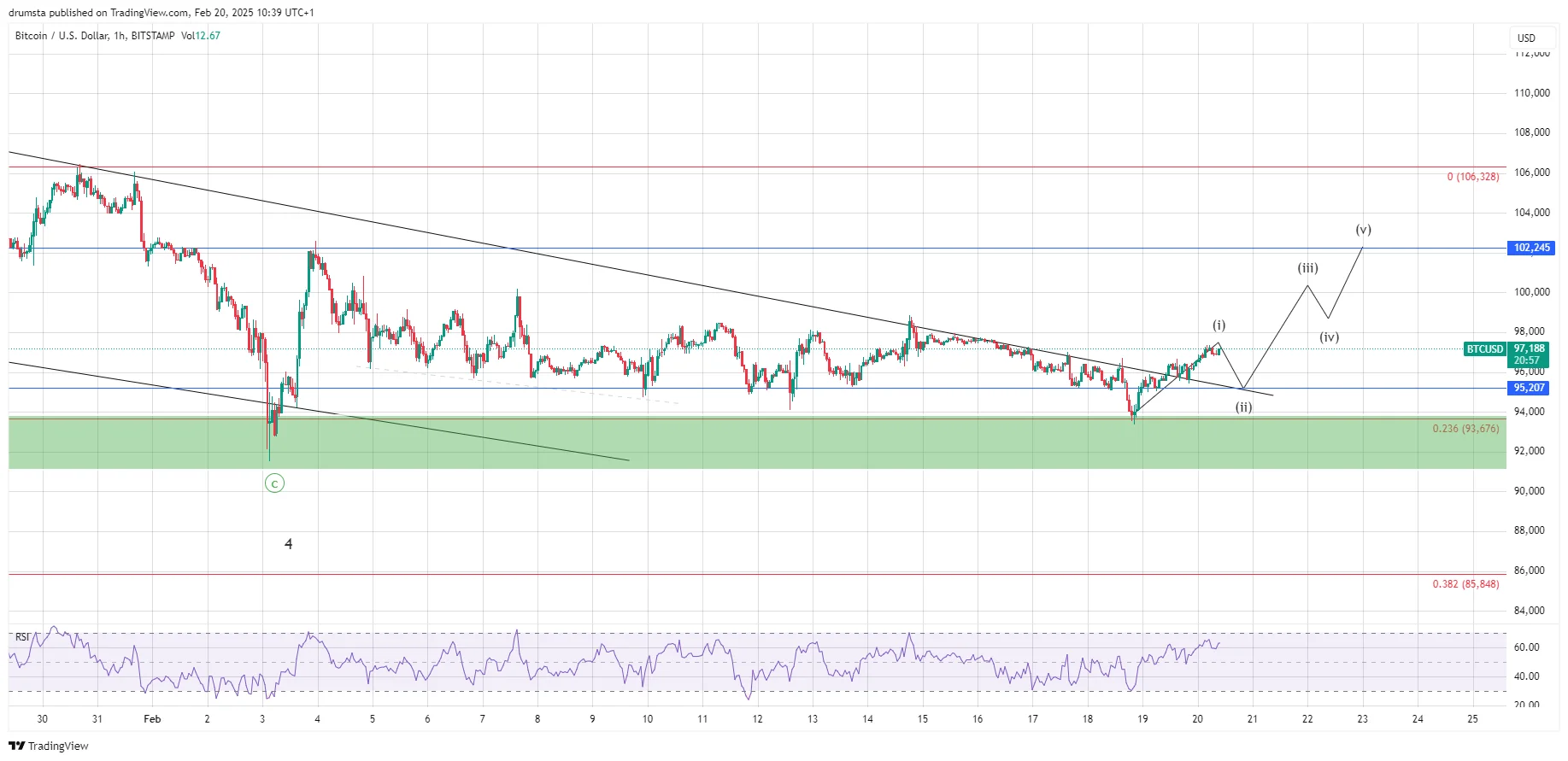Click the (ii) Elliott wave label
Screen dimensions: 1568x761
1243,407
